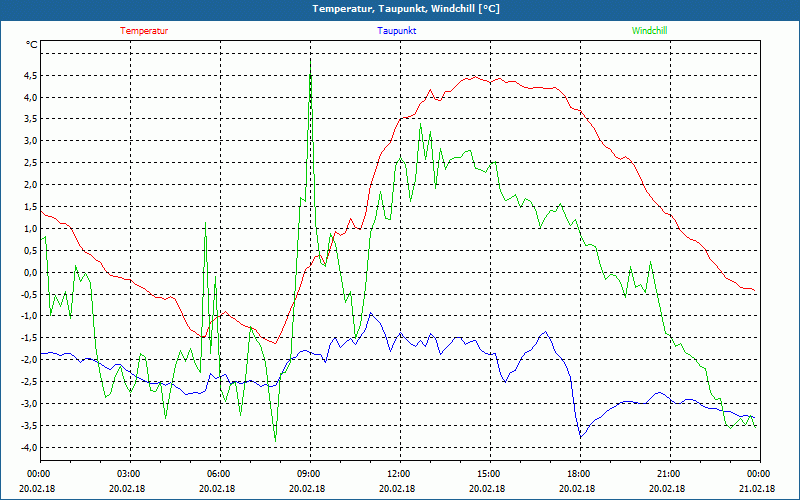
Task: Click the -1,0 y-axis value
Action: [29, 316]
